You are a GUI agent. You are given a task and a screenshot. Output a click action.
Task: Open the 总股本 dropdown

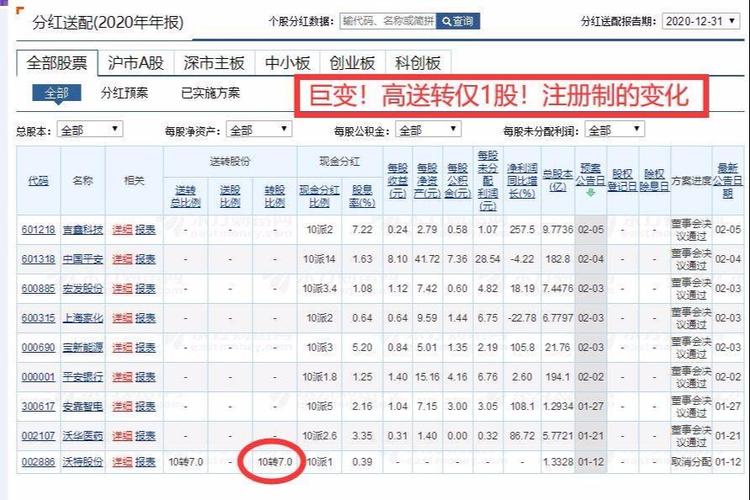point(90,130)
